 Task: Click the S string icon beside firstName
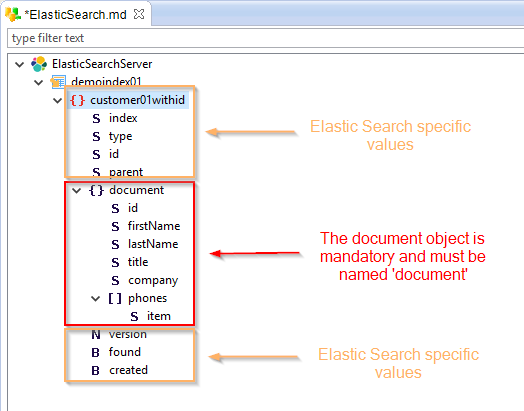pos(115,227)
